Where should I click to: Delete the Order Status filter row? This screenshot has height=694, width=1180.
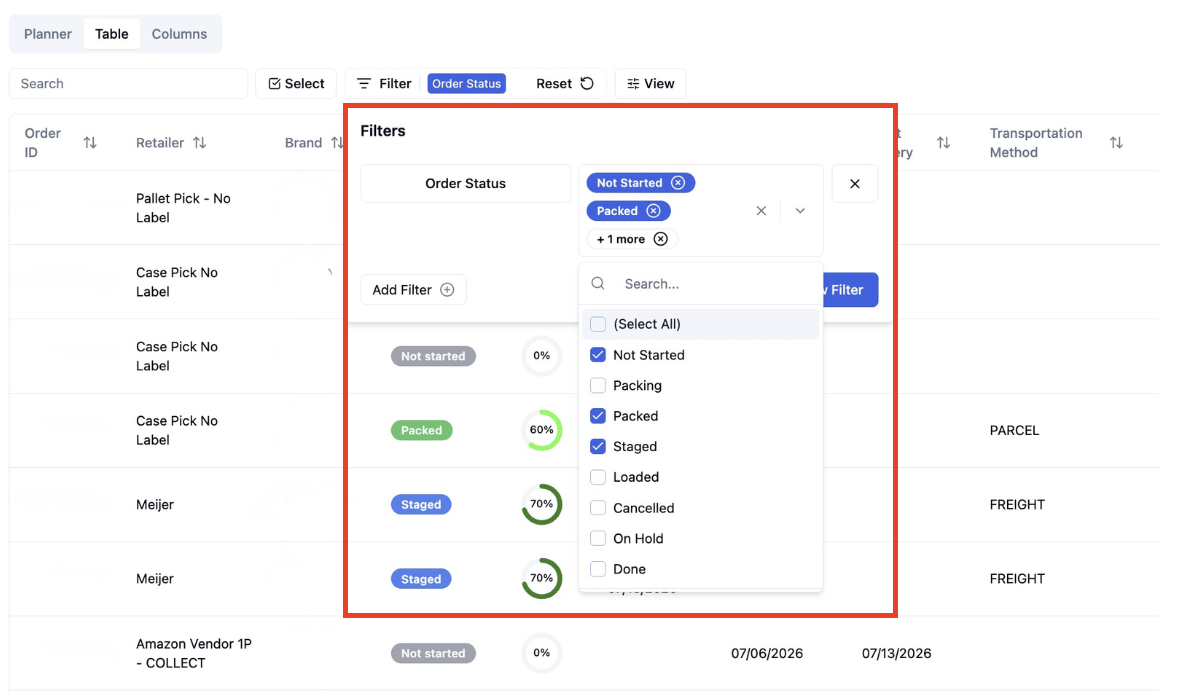(x=855, y=184)
